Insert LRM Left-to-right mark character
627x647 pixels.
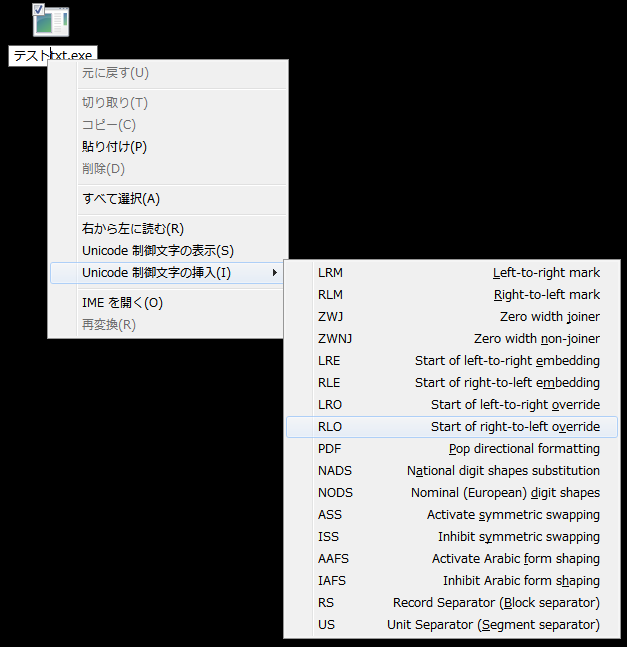pos(452,273)
